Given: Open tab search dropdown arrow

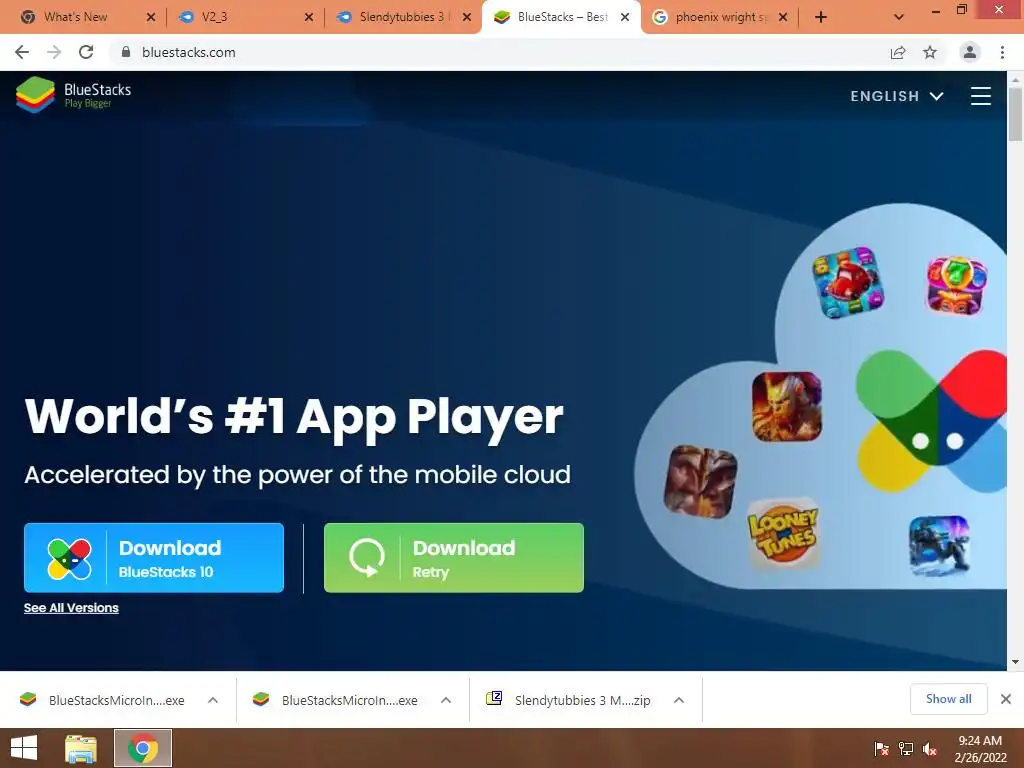Looking at the screenshot, I should point(899,17).
